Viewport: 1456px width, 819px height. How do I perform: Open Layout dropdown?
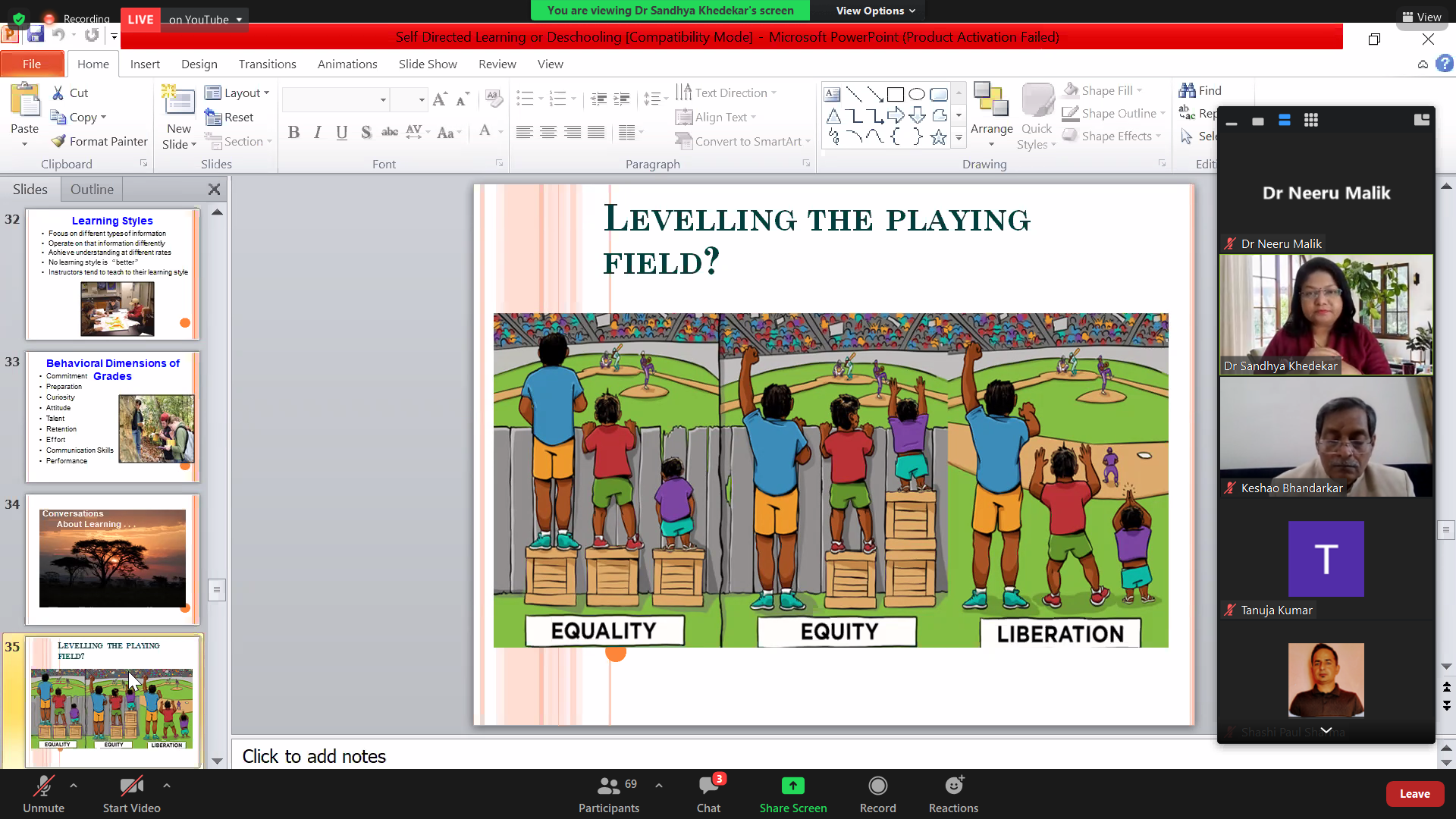click(x=237, y=93)
